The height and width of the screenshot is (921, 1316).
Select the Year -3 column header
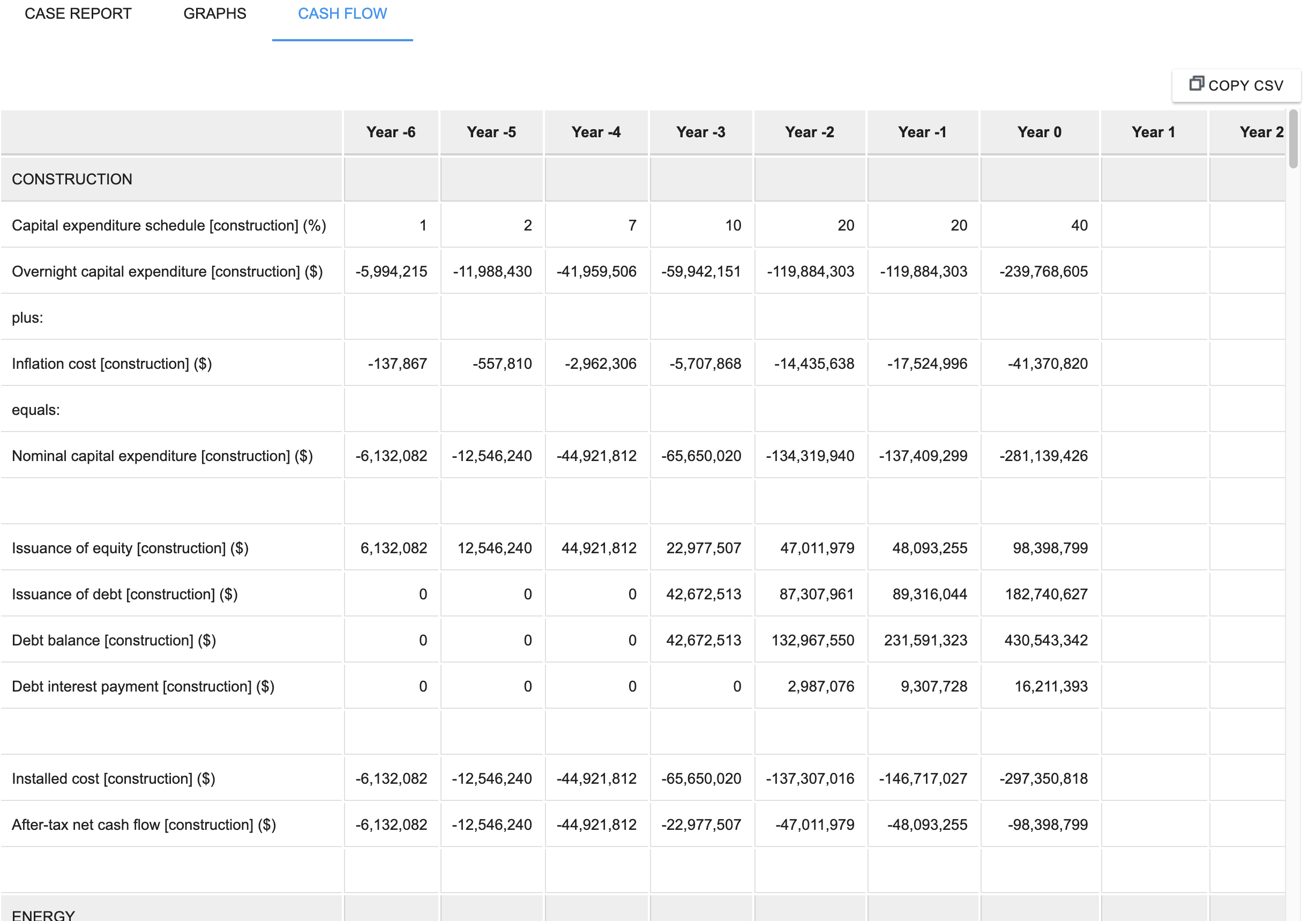(x=700, y=132)
